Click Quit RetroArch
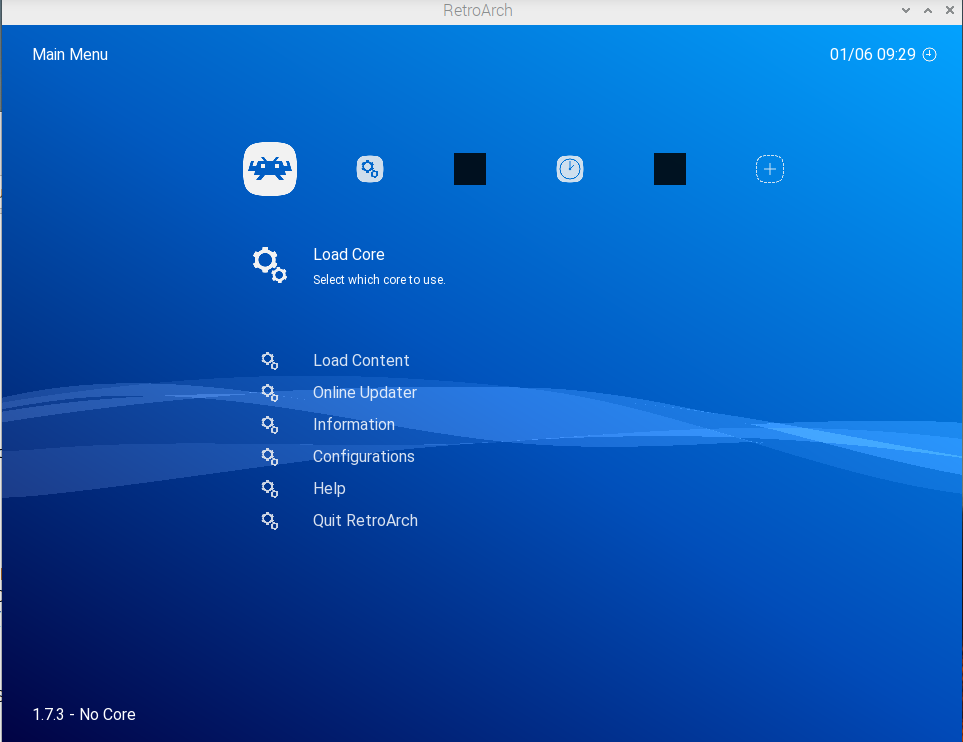 (x=365, y=521)
